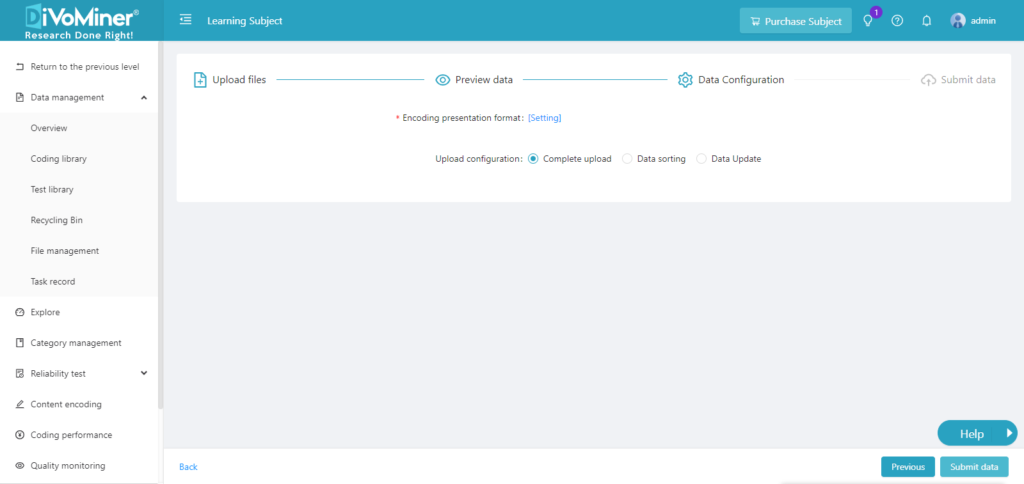This screenshot has height=484, width=1024.
Task: Expand the Reliability test section chevron
Action: point(144,373)
